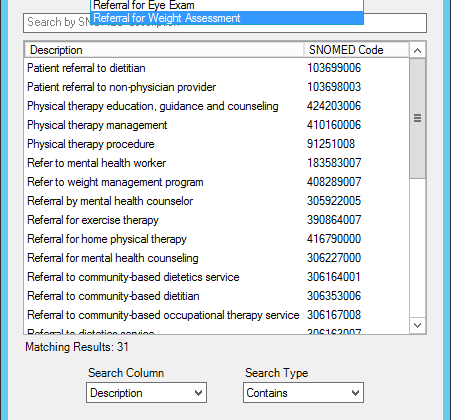Select Referral for home physical therapy row
The width and height of the screenshot is (451, 420).
coord(217,239)
